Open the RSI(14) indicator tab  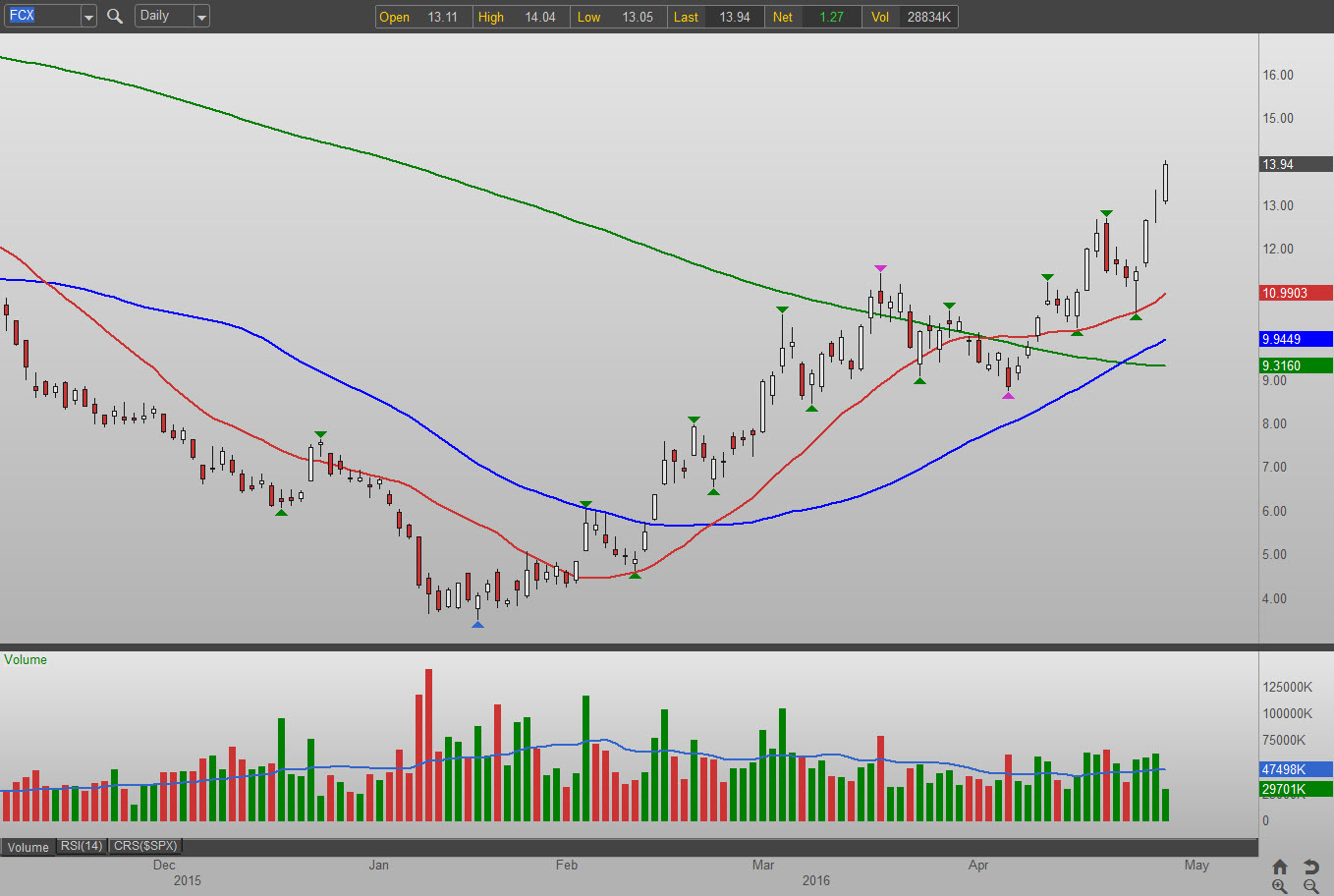pos(82,846)
